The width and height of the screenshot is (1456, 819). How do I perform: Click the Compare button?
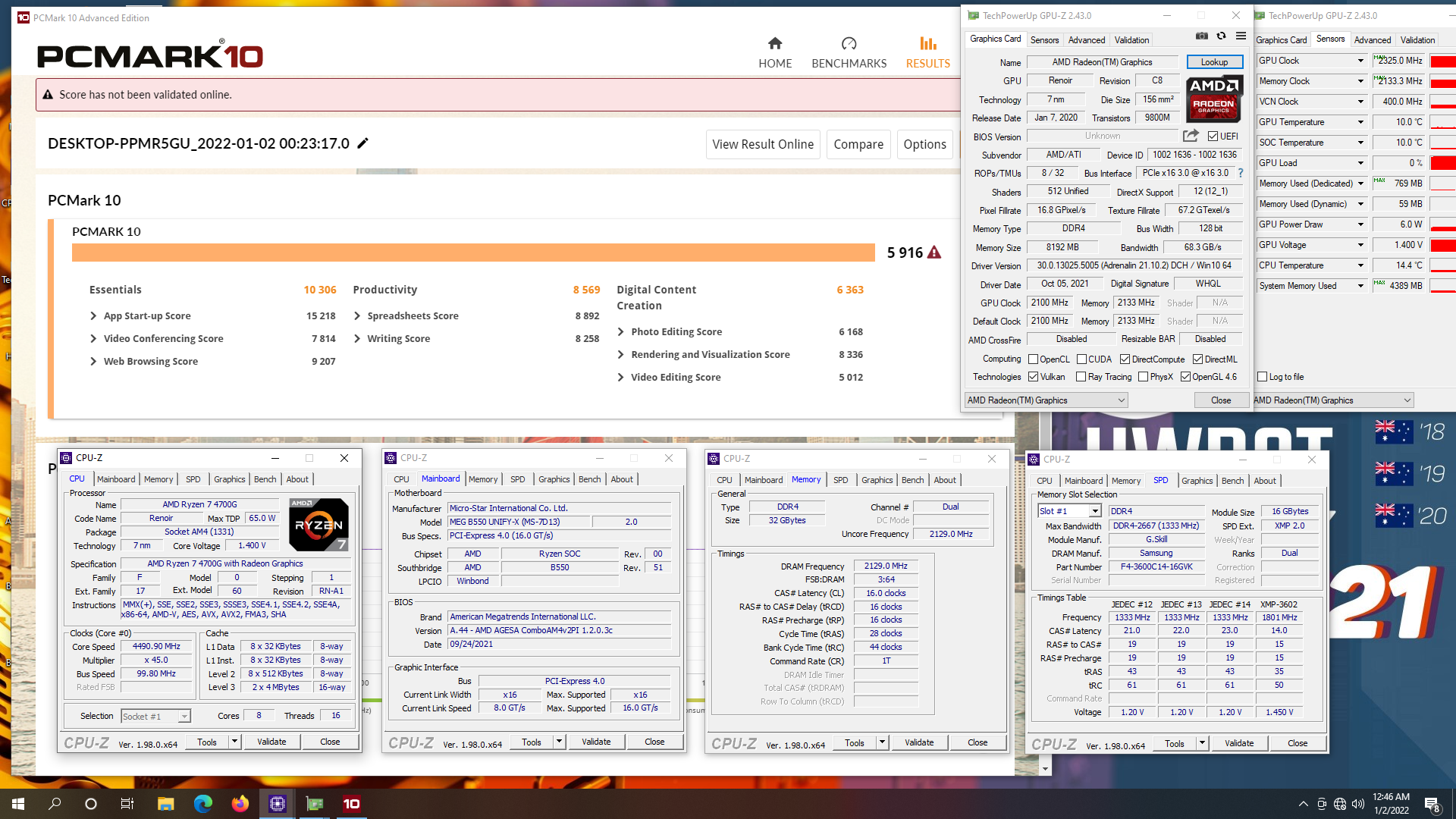coord(858,144)
